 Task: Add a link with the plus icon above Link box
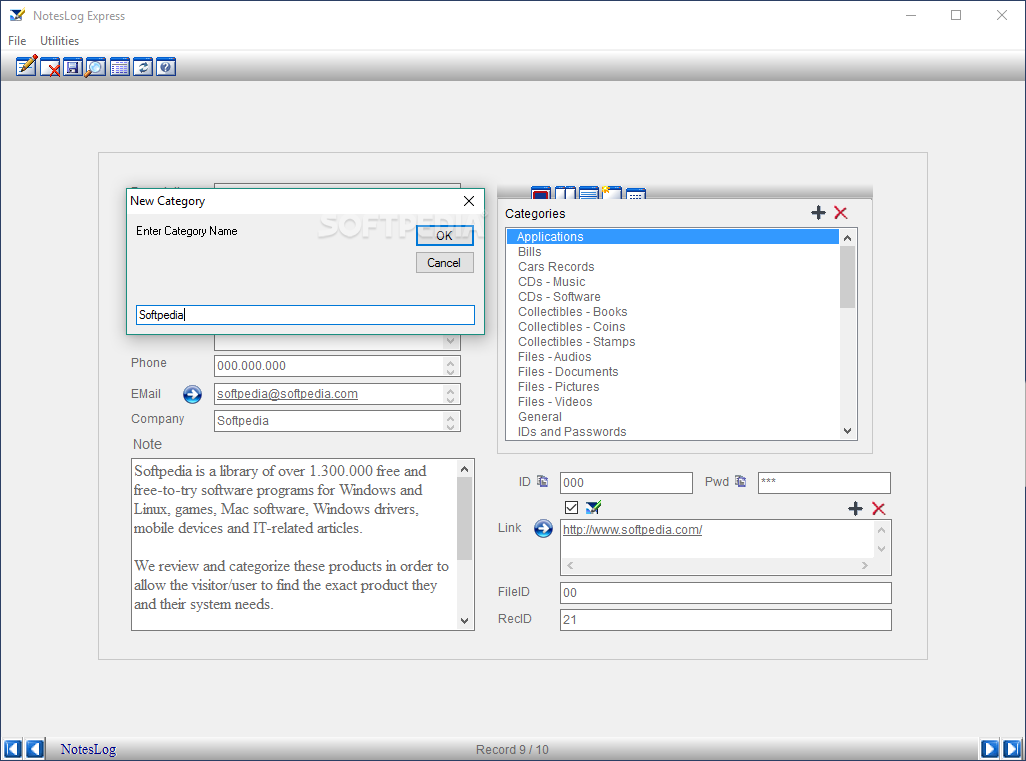click(x=855, y=508)
